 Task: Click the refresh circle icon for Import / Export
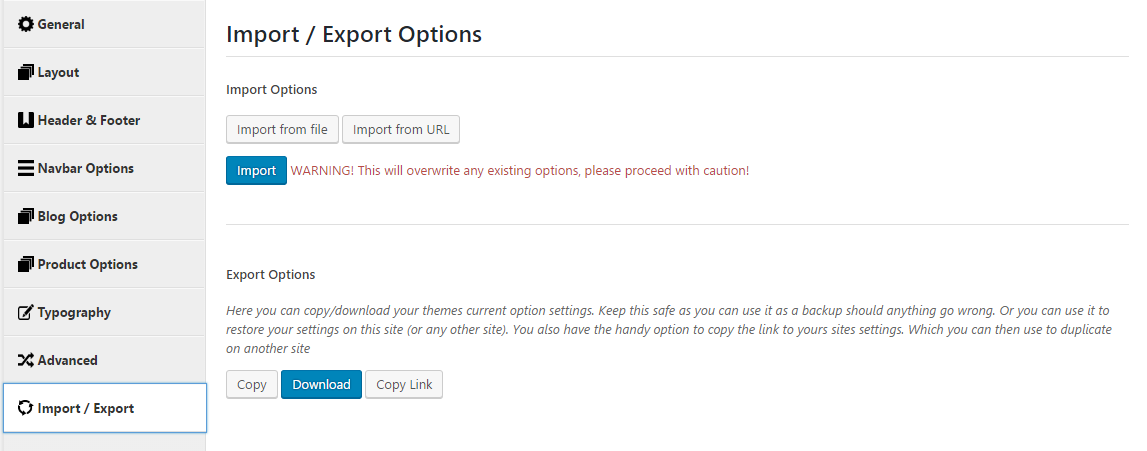[26, 408]
